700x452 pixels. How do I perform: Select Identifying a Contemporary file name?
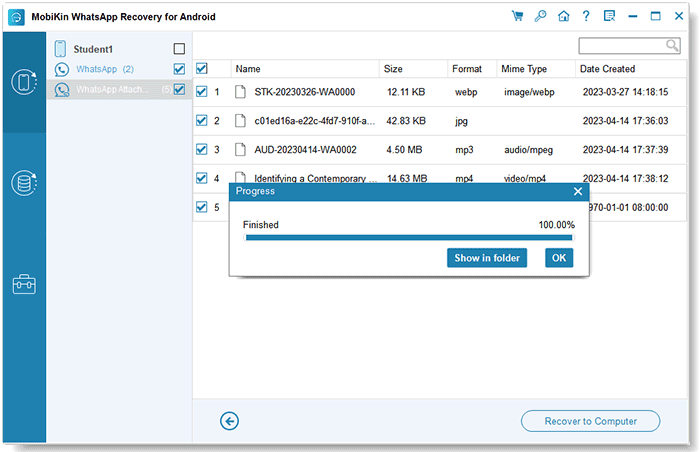(x=315, y=178)
